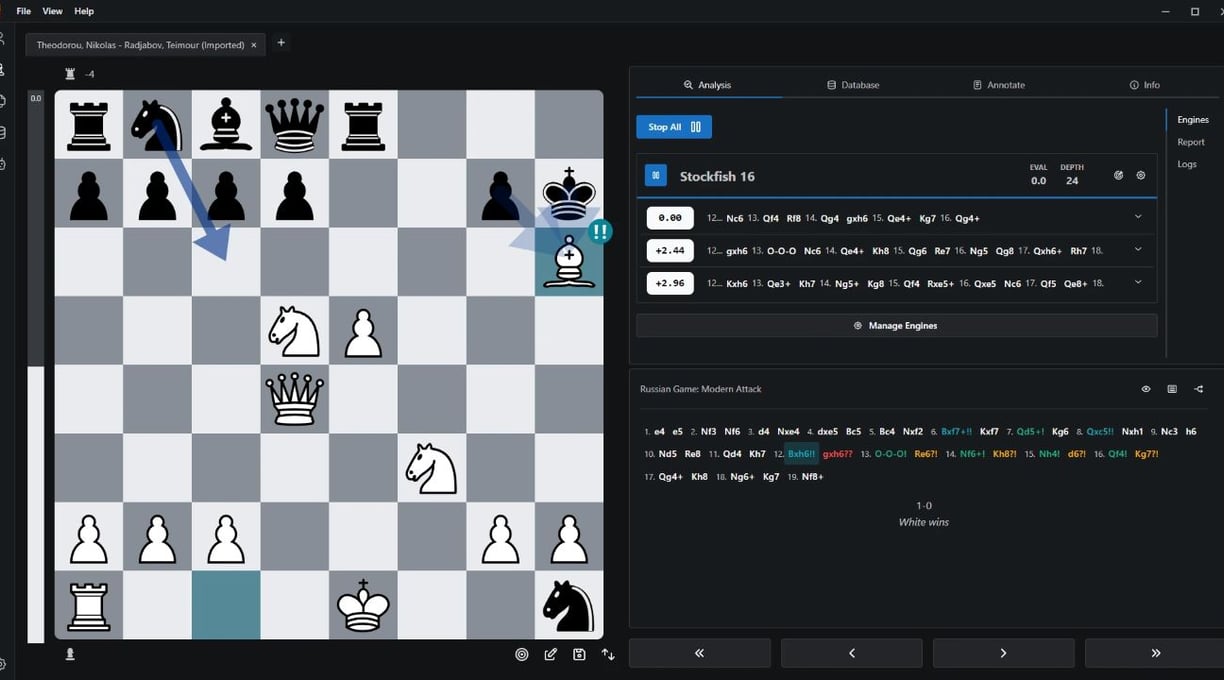
Task: Click the white knight on d5
Action: coord(295,330)
